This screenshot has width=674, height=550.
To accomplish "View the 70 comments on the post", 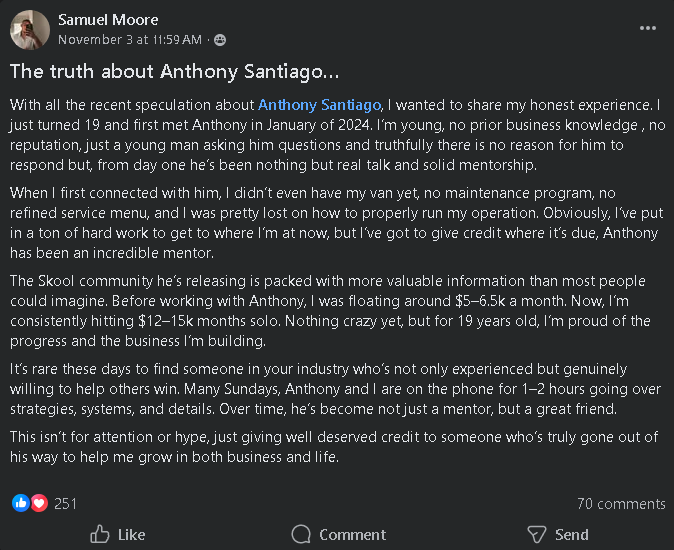I will coord(620,504).
